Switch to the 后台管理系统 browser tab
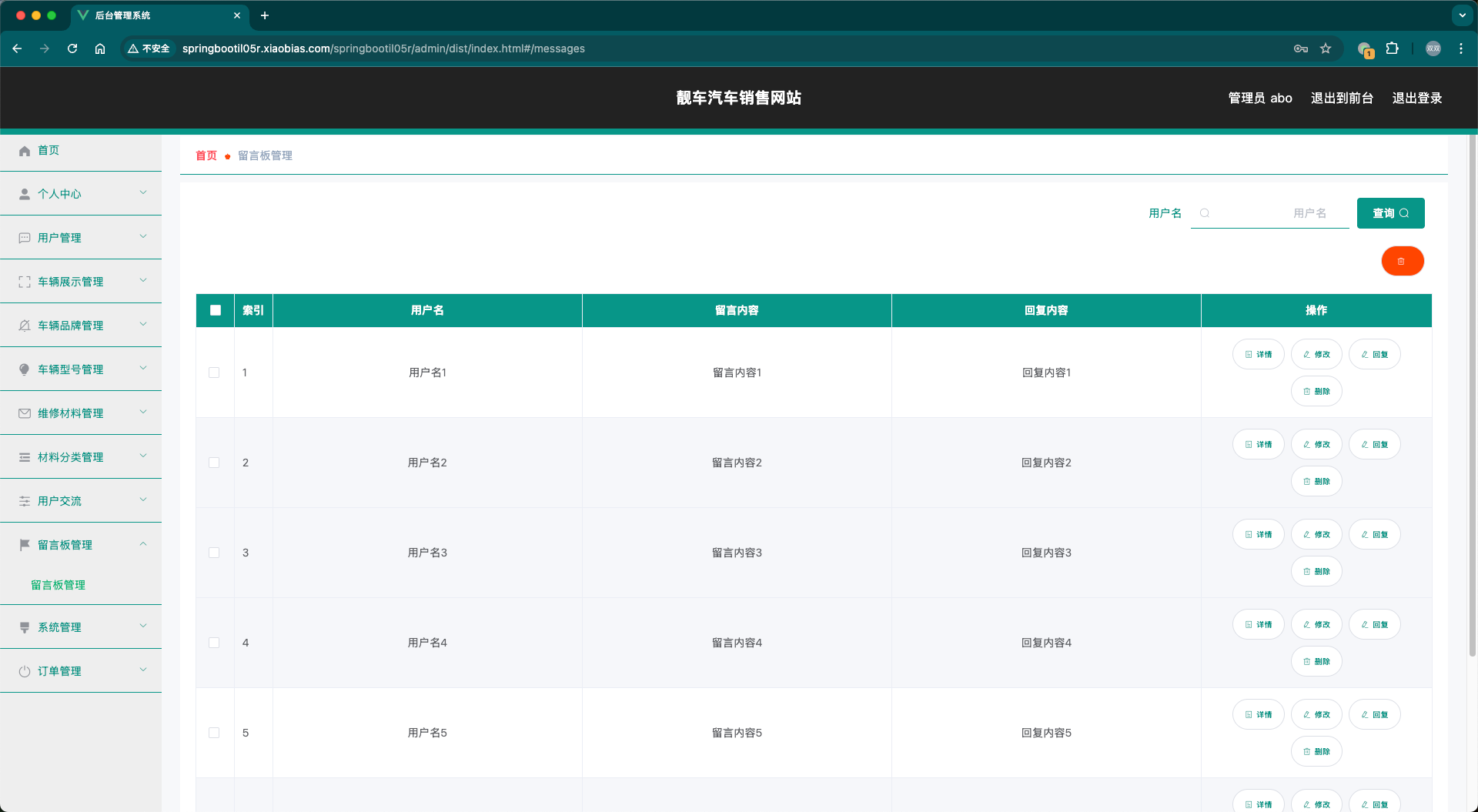1478x812 pixels. (159, 15)
